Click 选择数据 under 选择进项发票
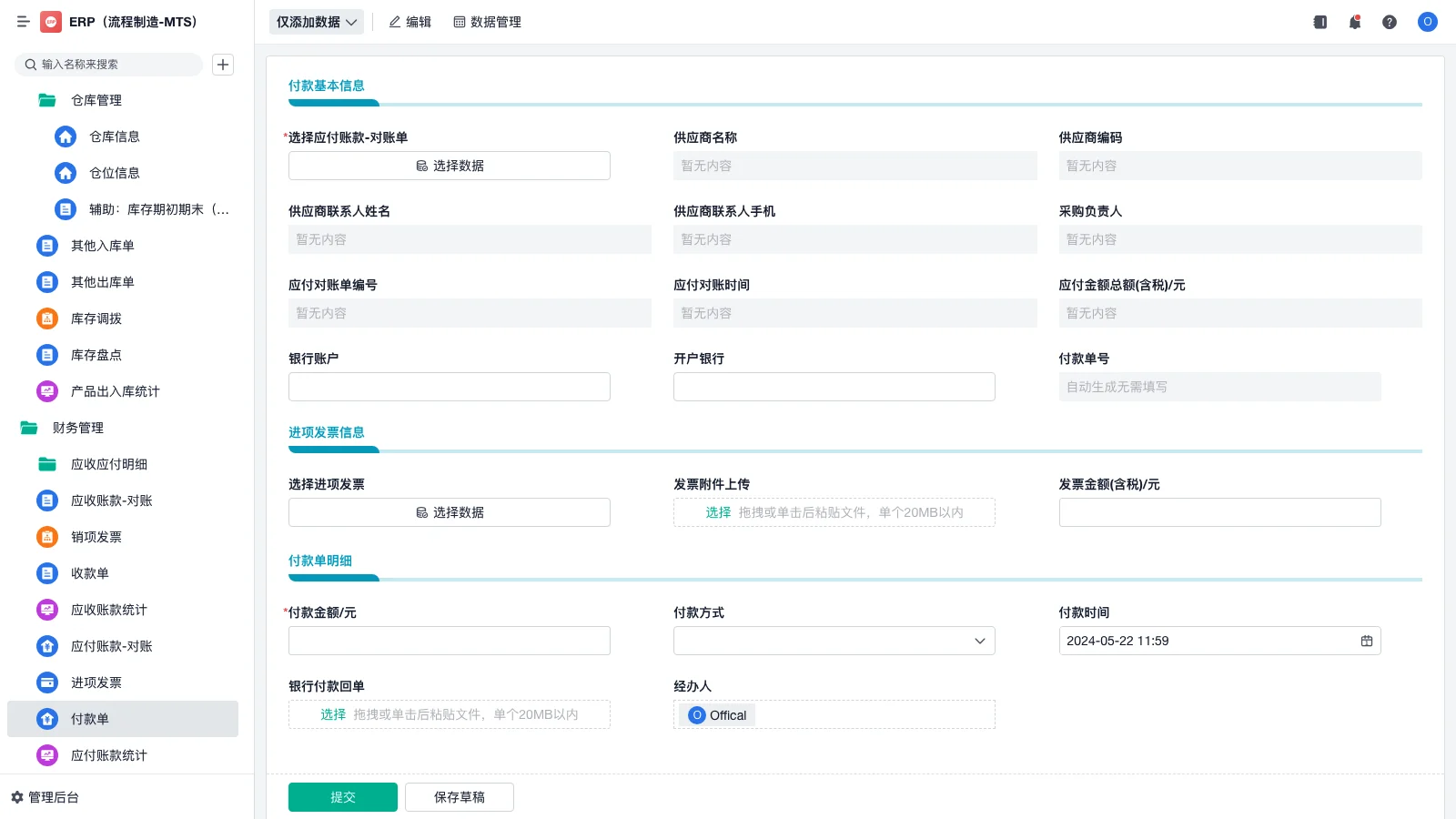1456x819 pixels. [450, 512]
